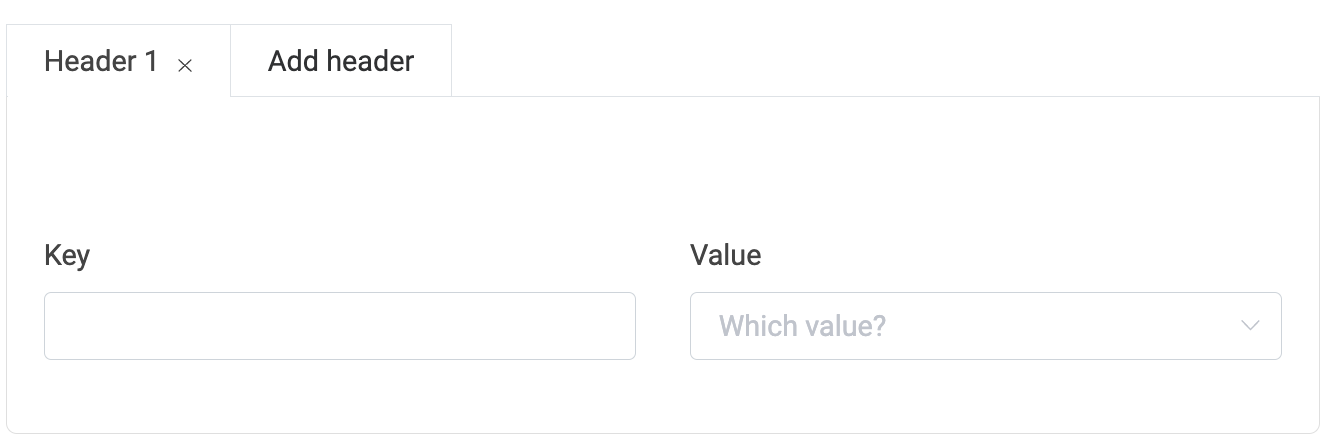The height and width of the screenshot is (440, 1326).
Task: Click into the Key input field
Action: (339, 326)
